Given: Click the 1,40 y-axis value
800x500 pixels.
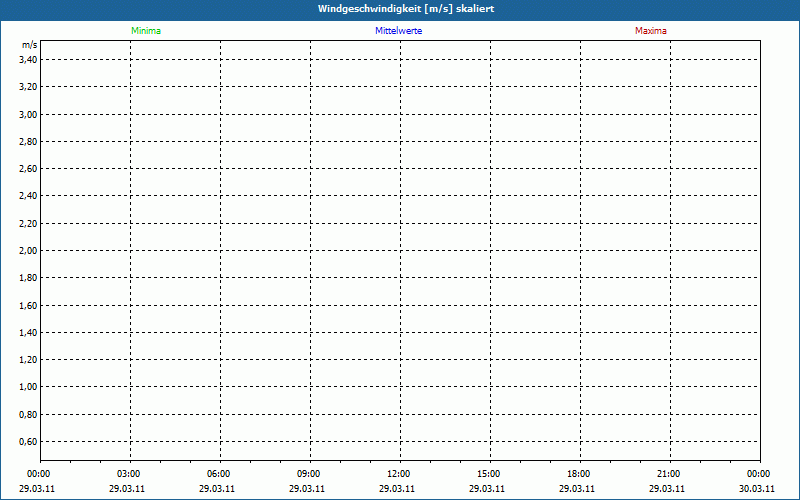Looking at the screenshot, I should 28,332.
